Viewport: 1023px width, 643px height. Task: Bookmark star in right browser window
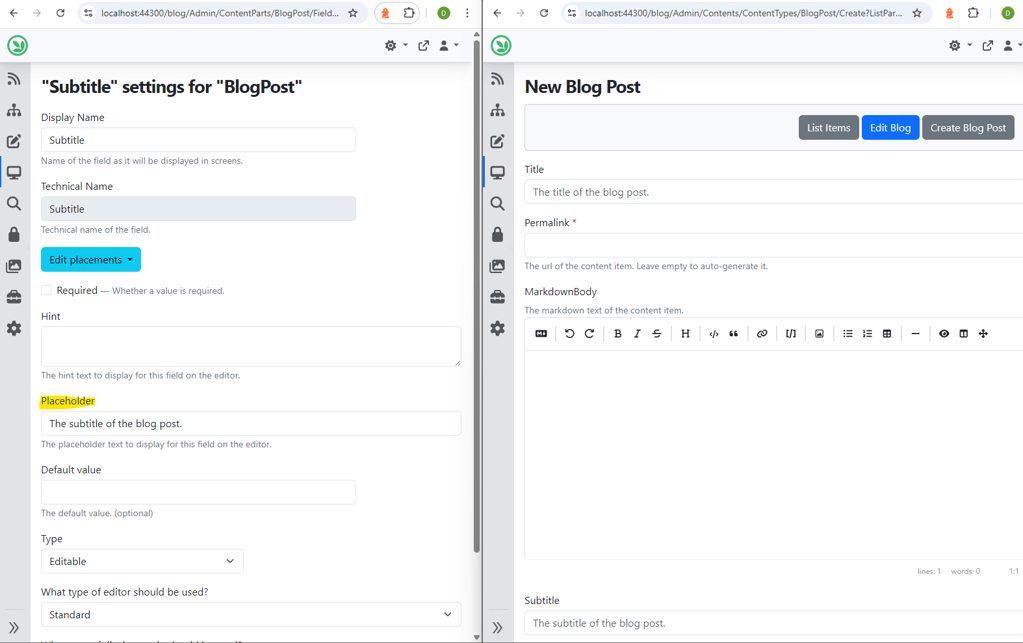pos(917,13)
